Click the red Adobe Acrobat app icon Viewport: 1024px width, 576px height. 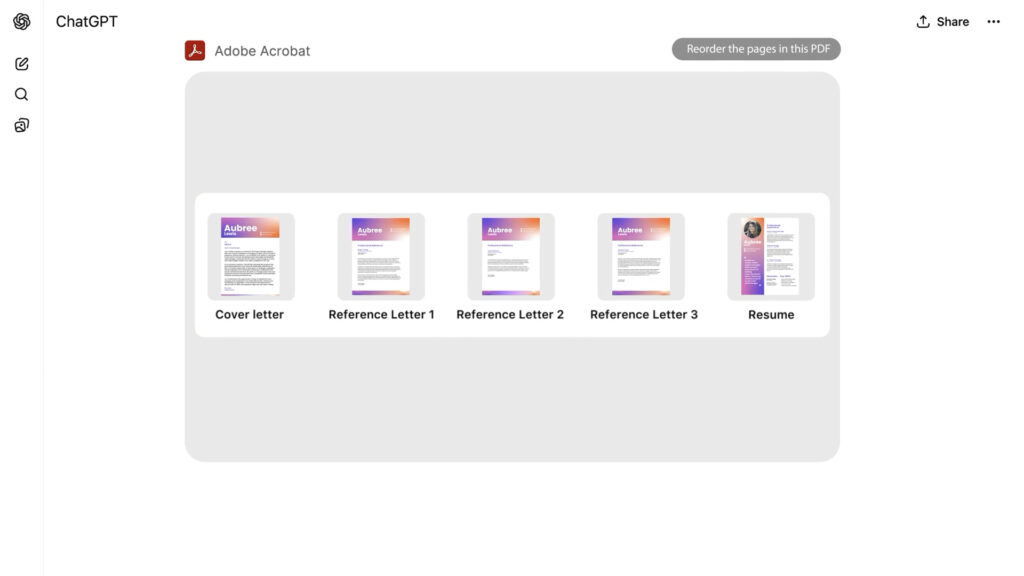click(195, 50)
